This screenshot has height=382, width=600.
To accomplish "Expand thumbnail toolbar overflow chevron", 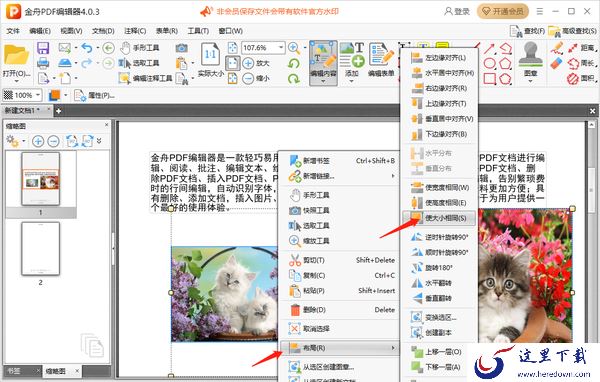I will (x=99, y=141).
